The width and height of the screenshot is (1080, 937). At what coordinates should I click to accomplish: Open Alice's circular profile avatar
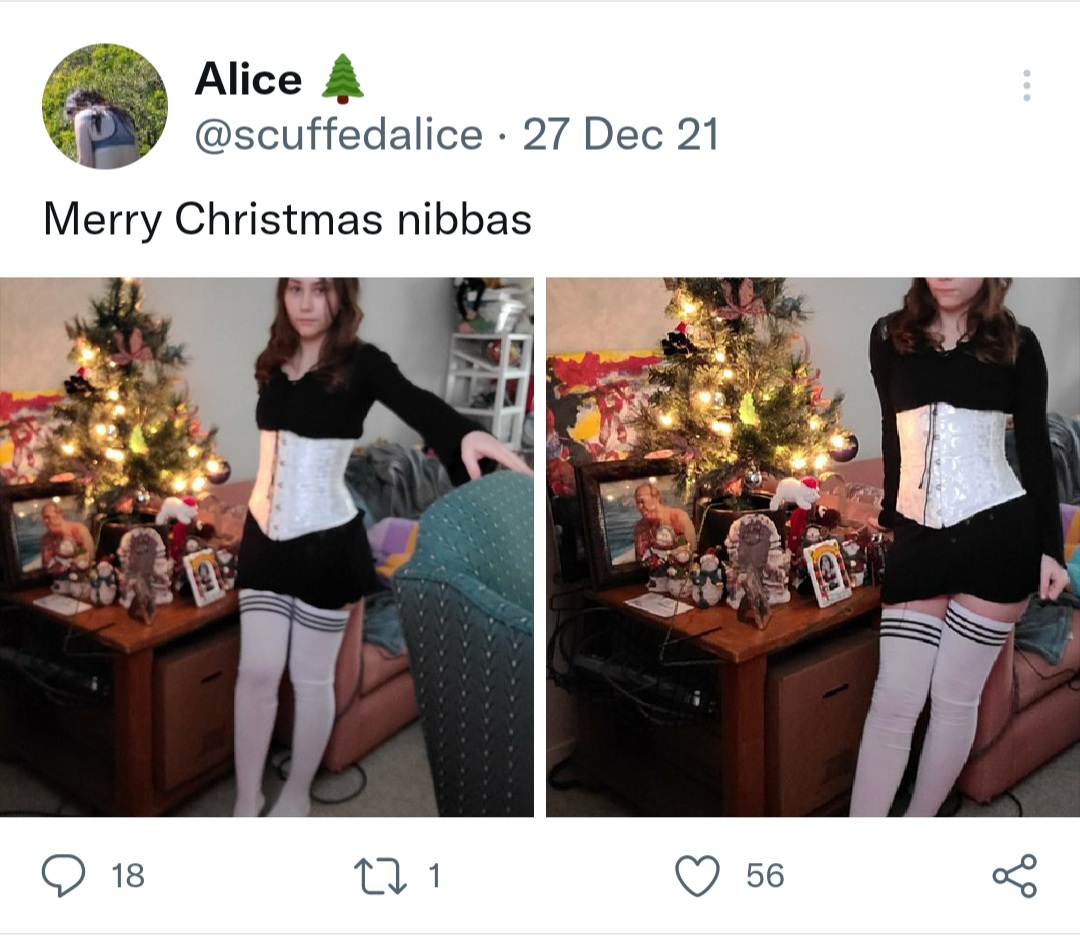[x=105, y=106]
